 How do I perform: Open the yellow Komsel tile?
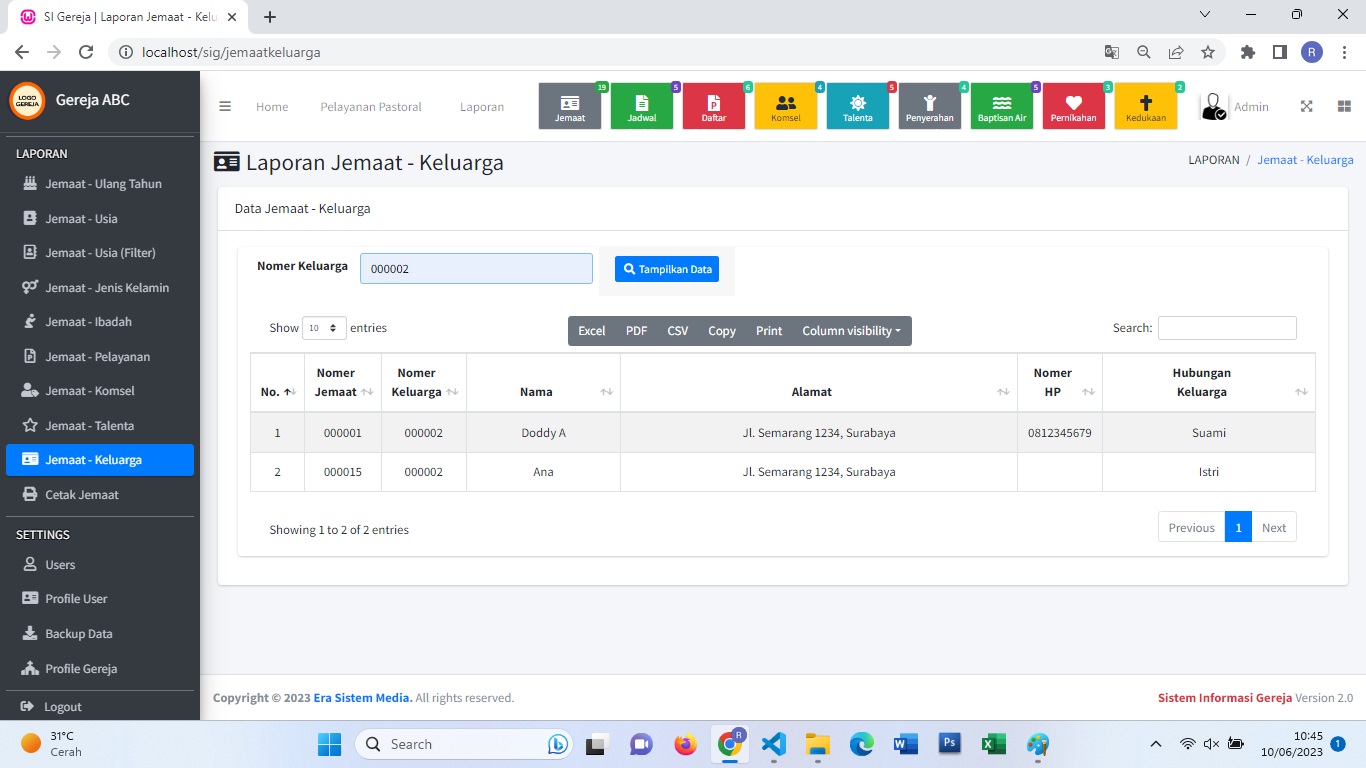[786, 106]
